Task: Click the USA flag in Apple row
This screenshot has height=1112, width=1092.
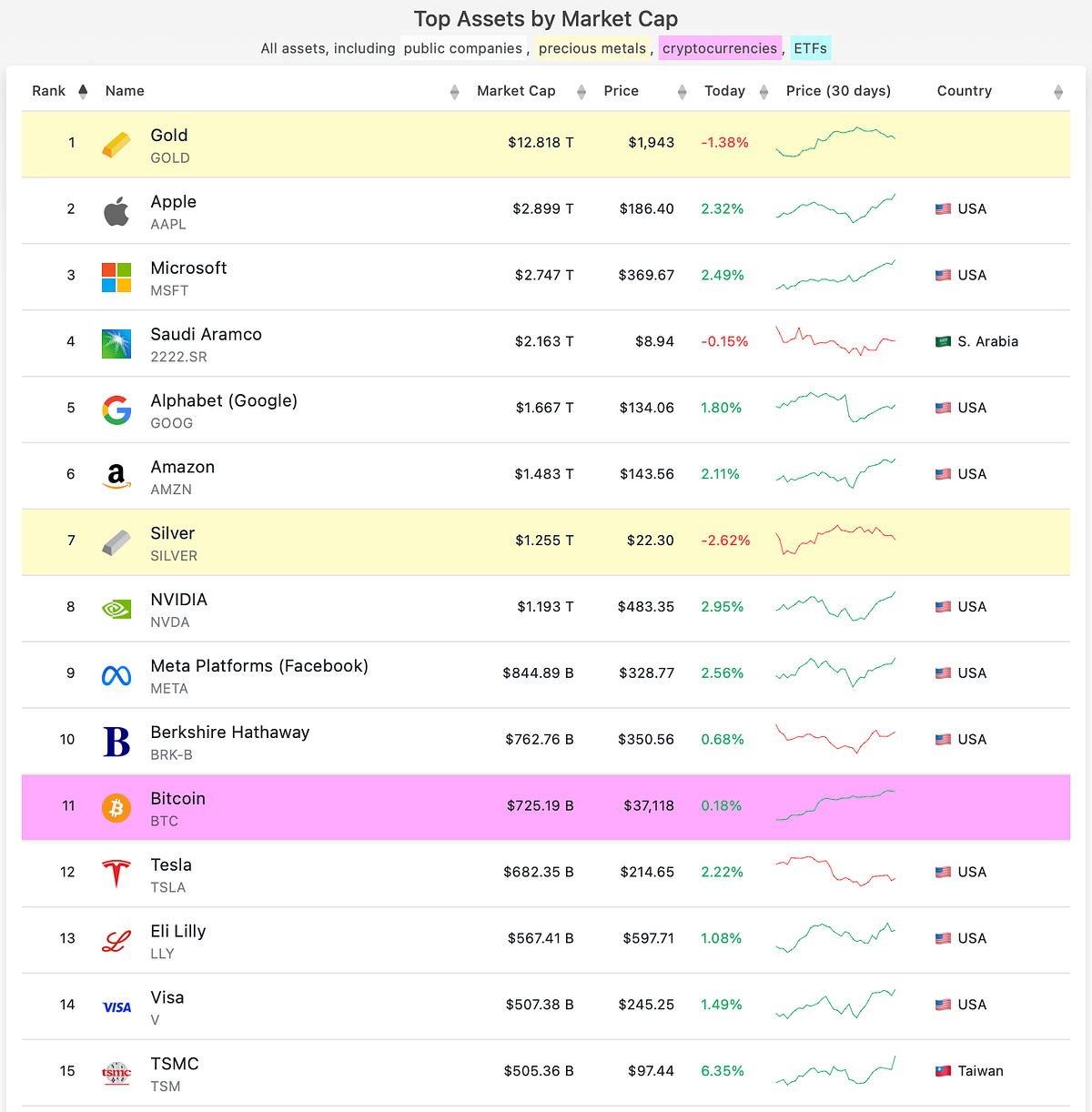Action: click(x=944, y=209)
